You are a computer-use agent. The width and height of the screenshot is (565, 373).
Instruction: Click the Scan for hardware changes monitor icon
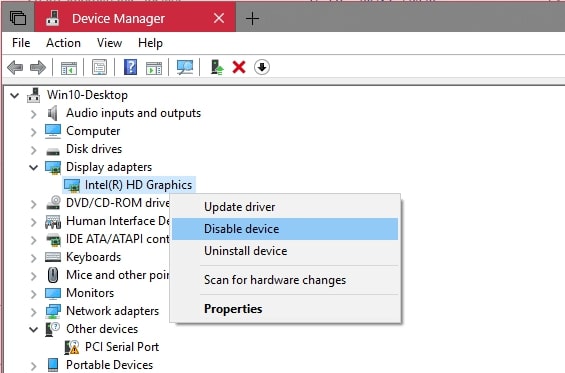(x=185, y=67)
